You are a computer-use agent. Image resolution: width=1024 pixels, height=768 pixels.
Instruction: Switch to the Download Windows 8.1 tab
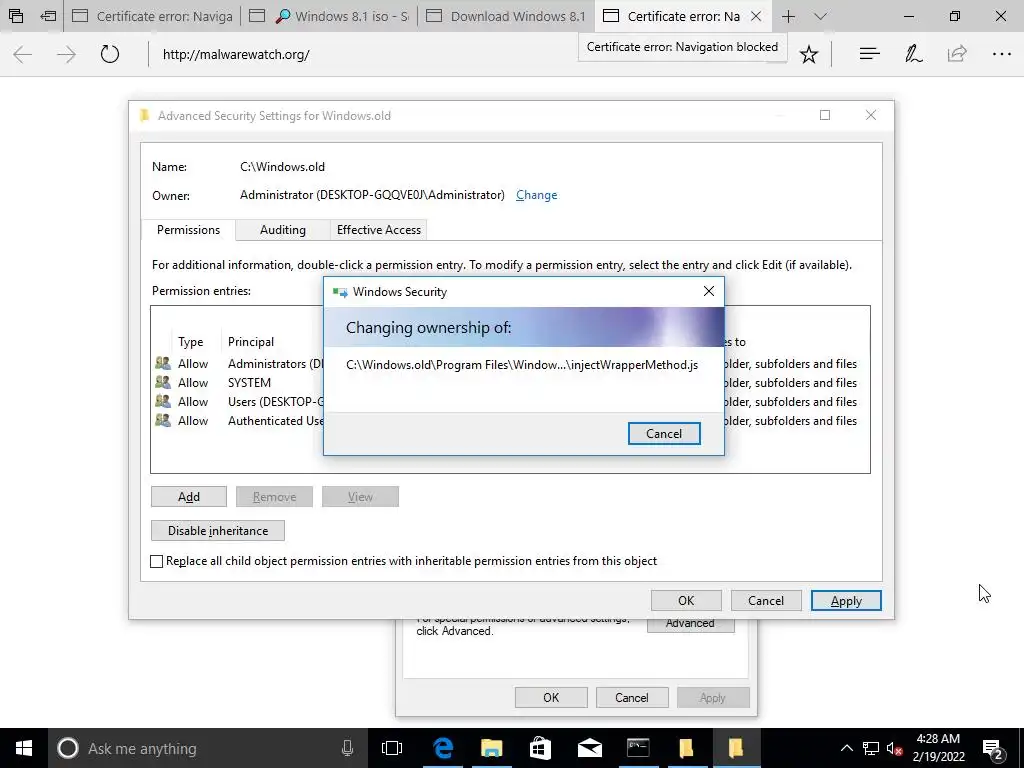click(506, 16)
